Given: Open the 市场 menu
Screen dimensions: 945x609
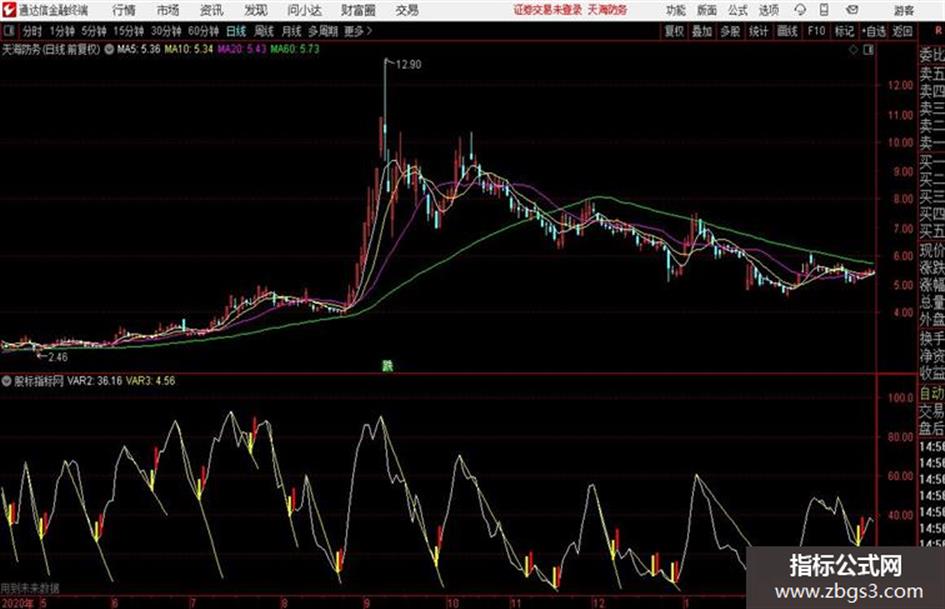Looking at the screenshot, I should [168, 10].
